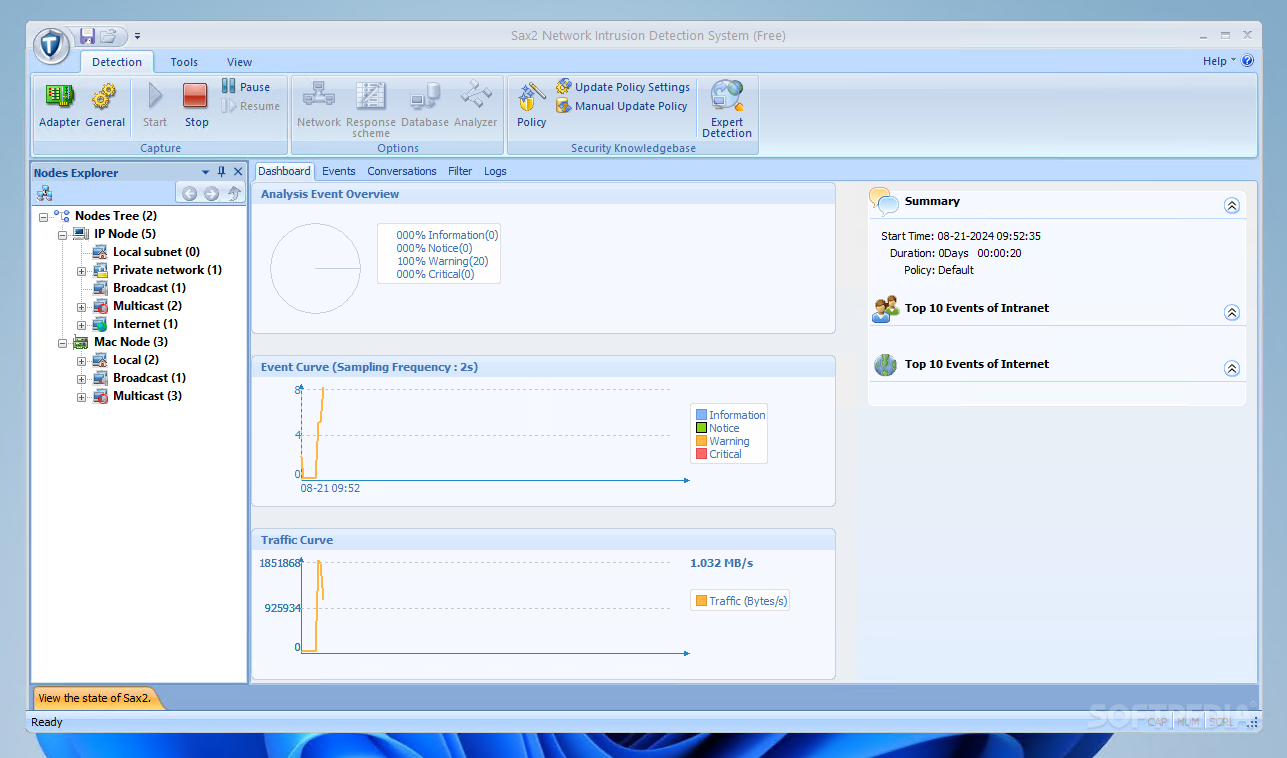This screenshot has width=1287, height=758.
Task: Pause the capture
Action: (x=246, y=87)
